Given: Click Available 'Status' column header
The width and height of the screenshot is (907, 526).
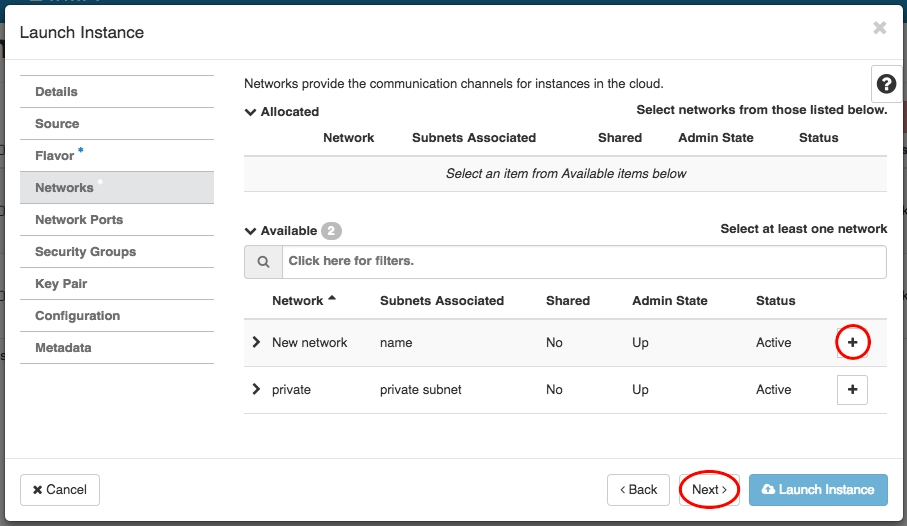Looking at the screenshot, I should click(776, 300).
